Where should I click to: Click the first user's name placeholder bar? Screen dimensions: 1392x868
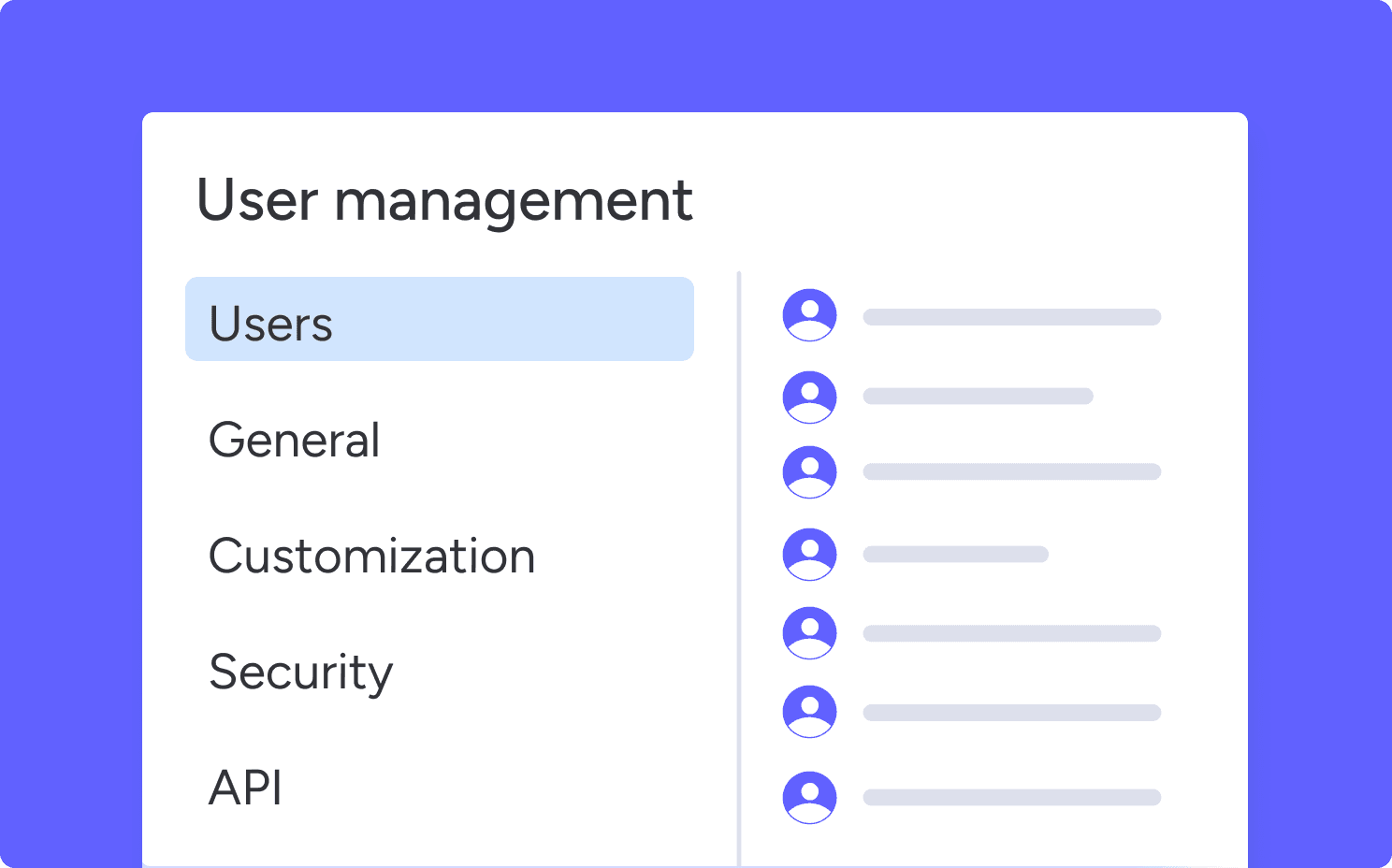[x=1011, y=317]
